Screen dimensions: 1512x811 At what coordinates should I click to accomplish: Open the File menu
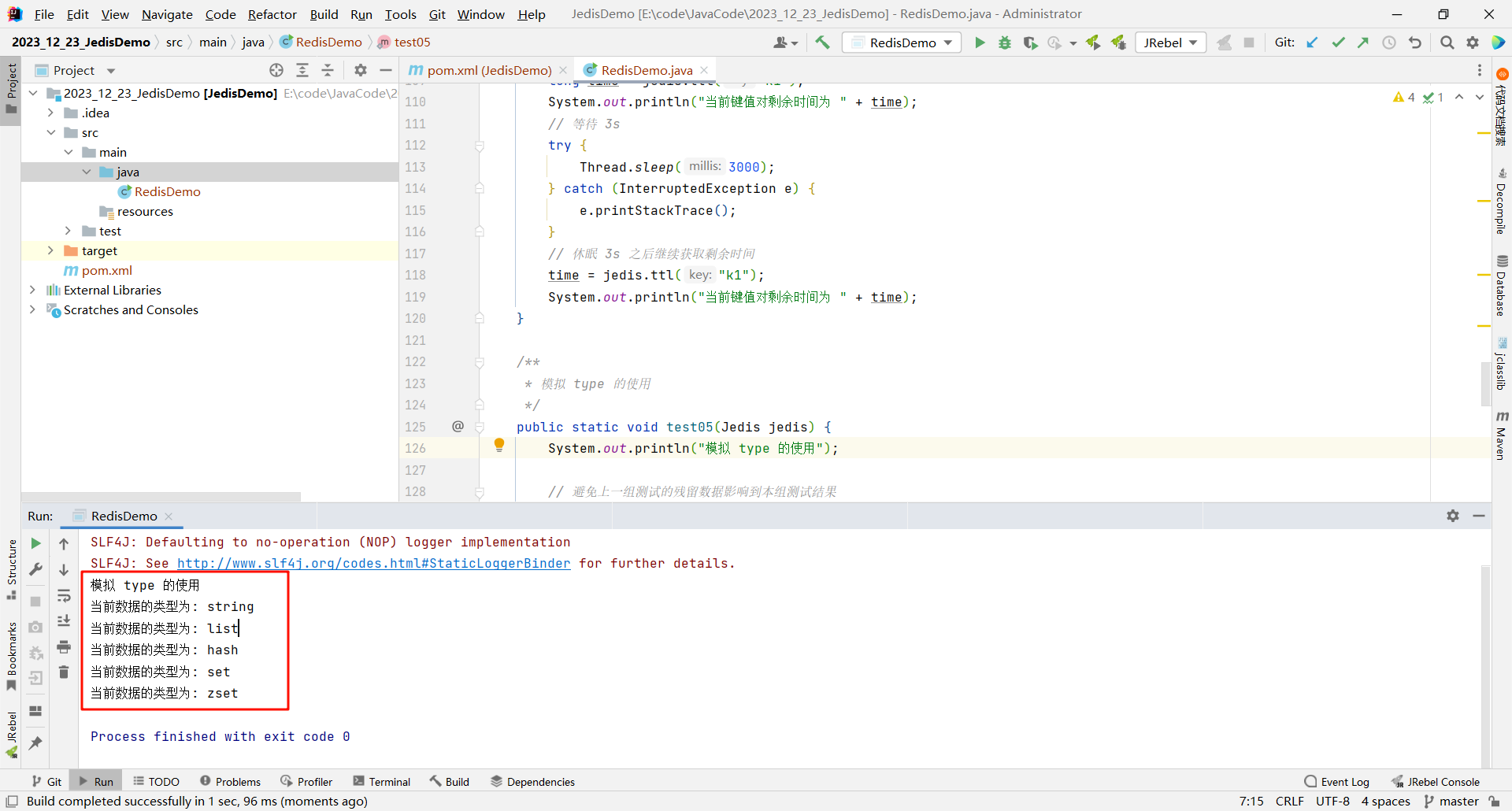click(x=44, y=14)
